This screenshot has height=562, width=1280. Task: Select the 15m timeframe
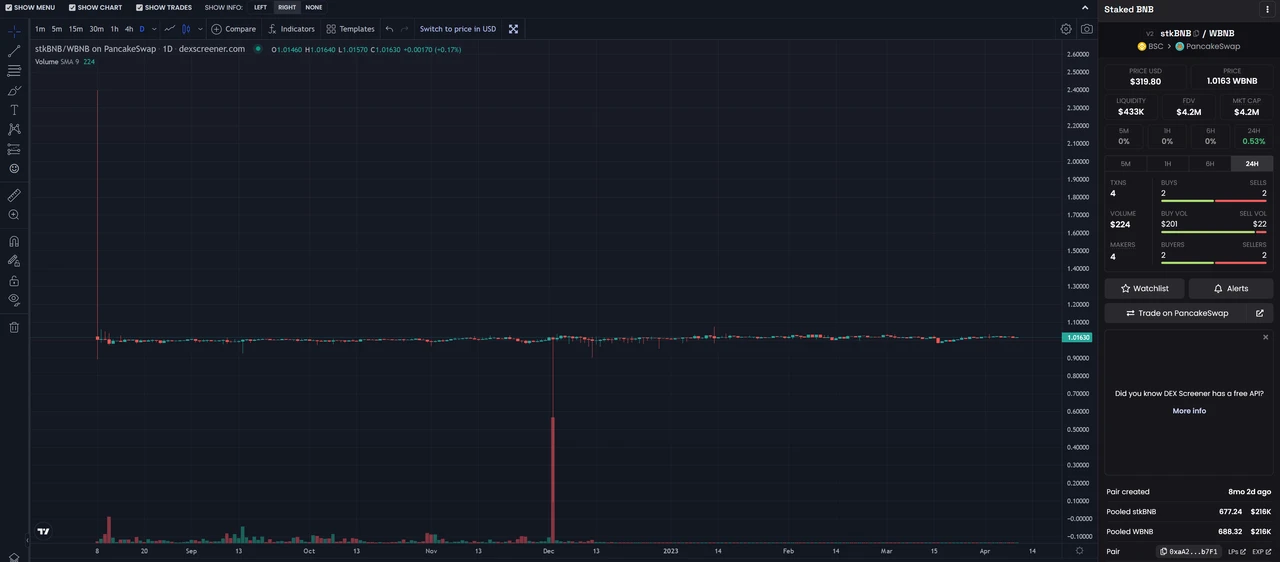point(76,29)
